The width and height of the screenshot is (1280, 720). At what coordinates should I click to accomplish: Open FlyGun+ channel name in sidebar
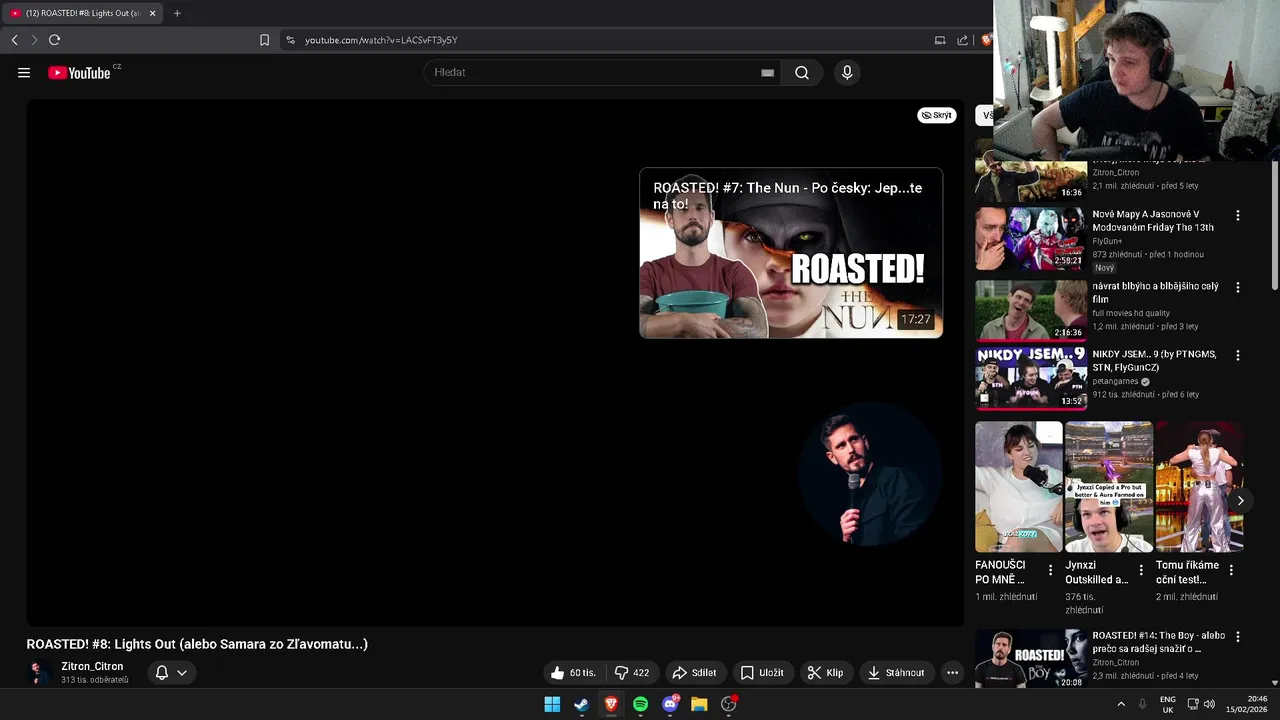tap(1107, 241)
